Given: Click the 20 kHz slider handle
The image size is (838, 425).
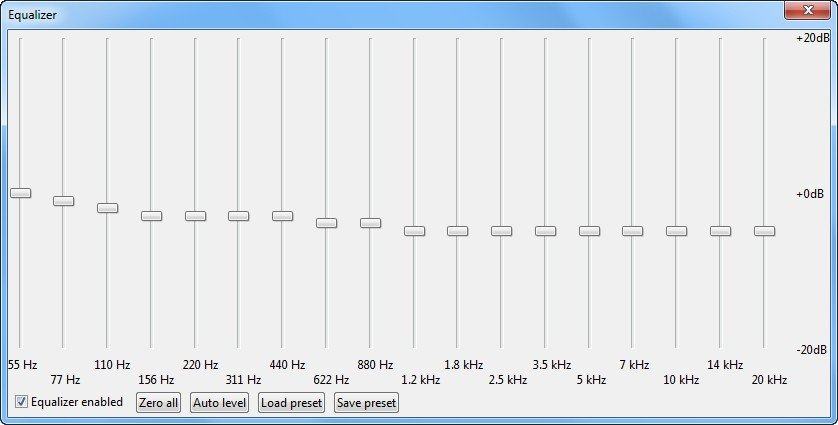Looking at the screenshot, I should pyautogui.click(x=764, y=230).
